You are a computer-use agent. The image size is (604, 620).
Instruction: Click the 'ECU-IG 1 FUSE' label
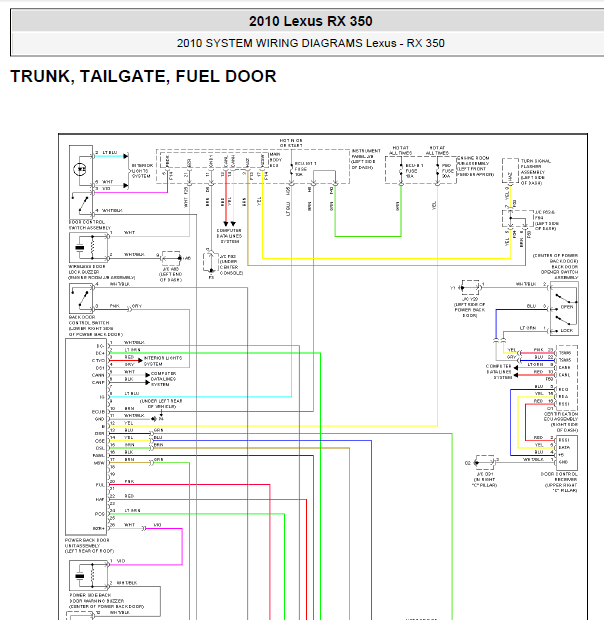306,168
